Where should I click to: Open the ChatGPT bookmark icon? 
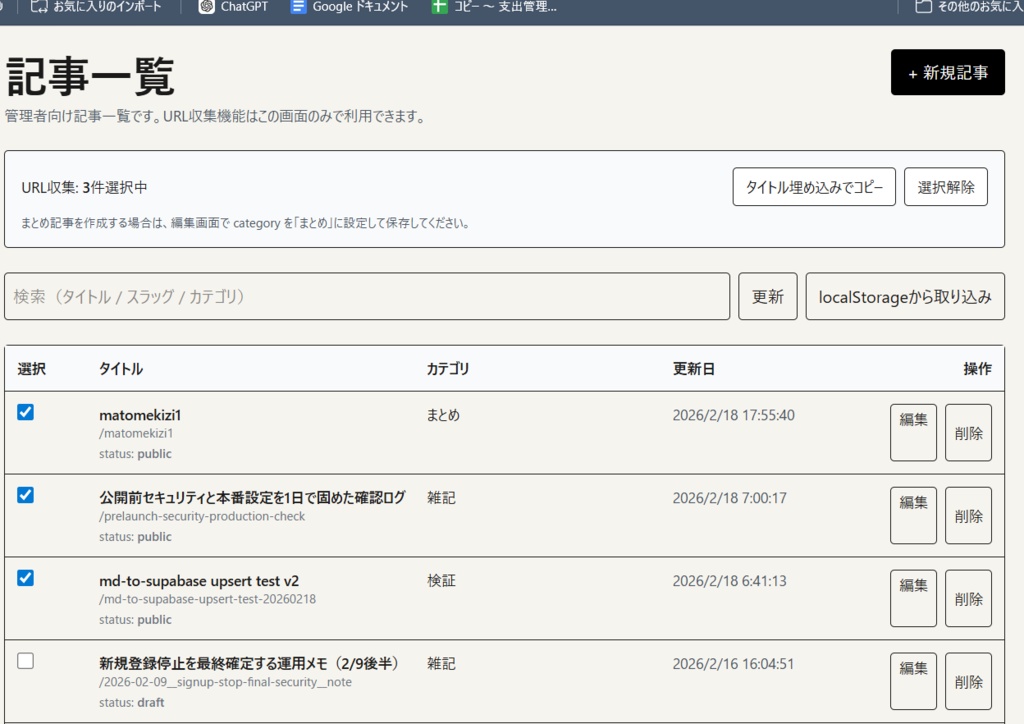207,7
